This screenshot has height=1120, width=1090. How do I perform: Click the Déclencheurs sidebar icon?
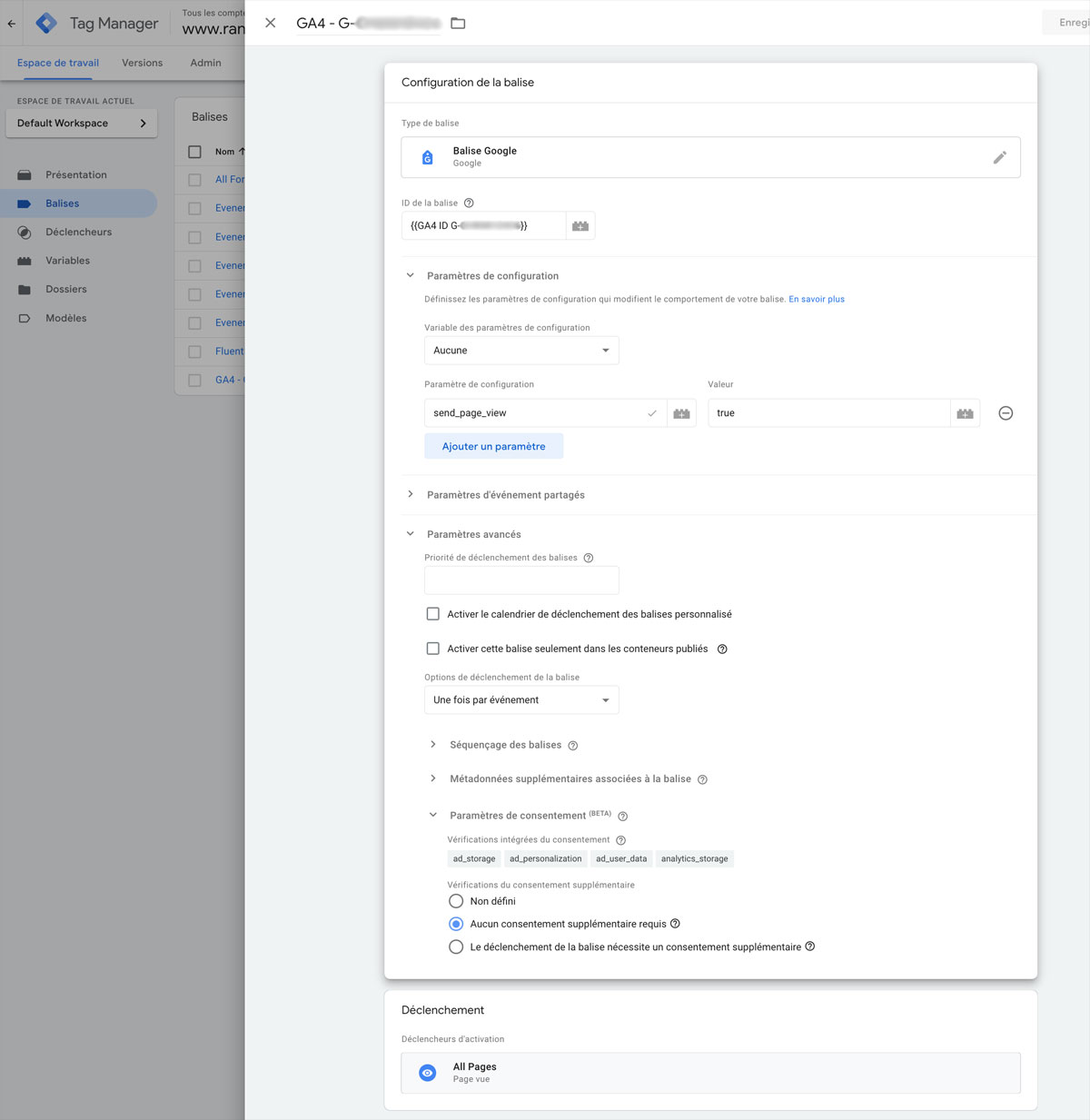coord(25,233)
